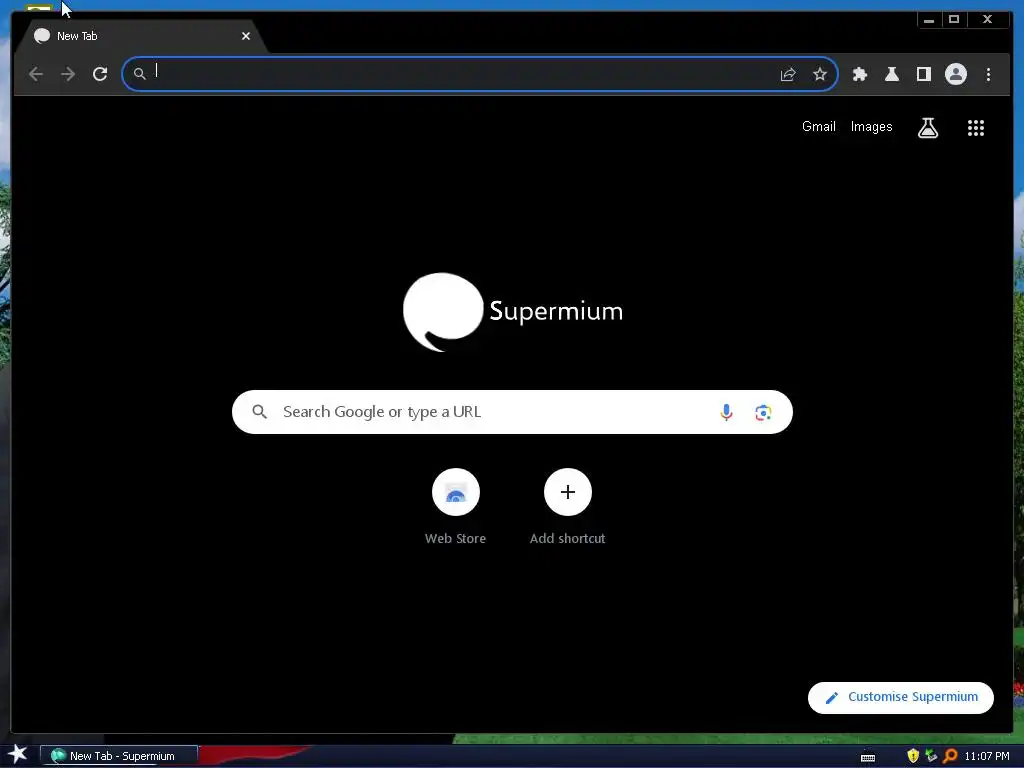Screen dimensions: 1024x768
Task: Open the three-dot browser menu
Action: pos(988,74)
